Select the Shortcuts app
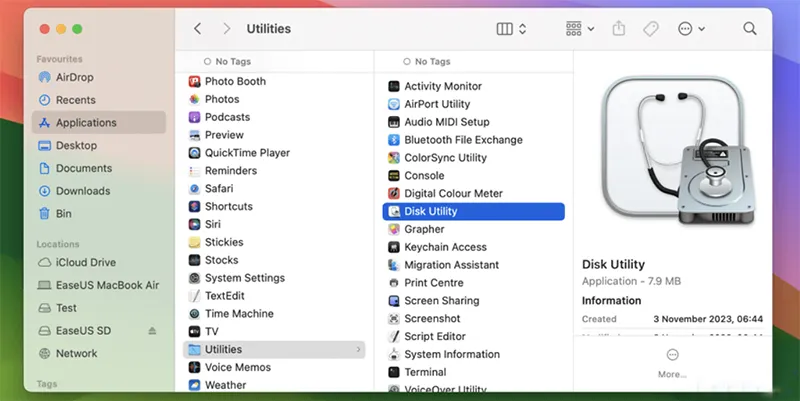This screenshot has height=401, width=800. (274, 206)
